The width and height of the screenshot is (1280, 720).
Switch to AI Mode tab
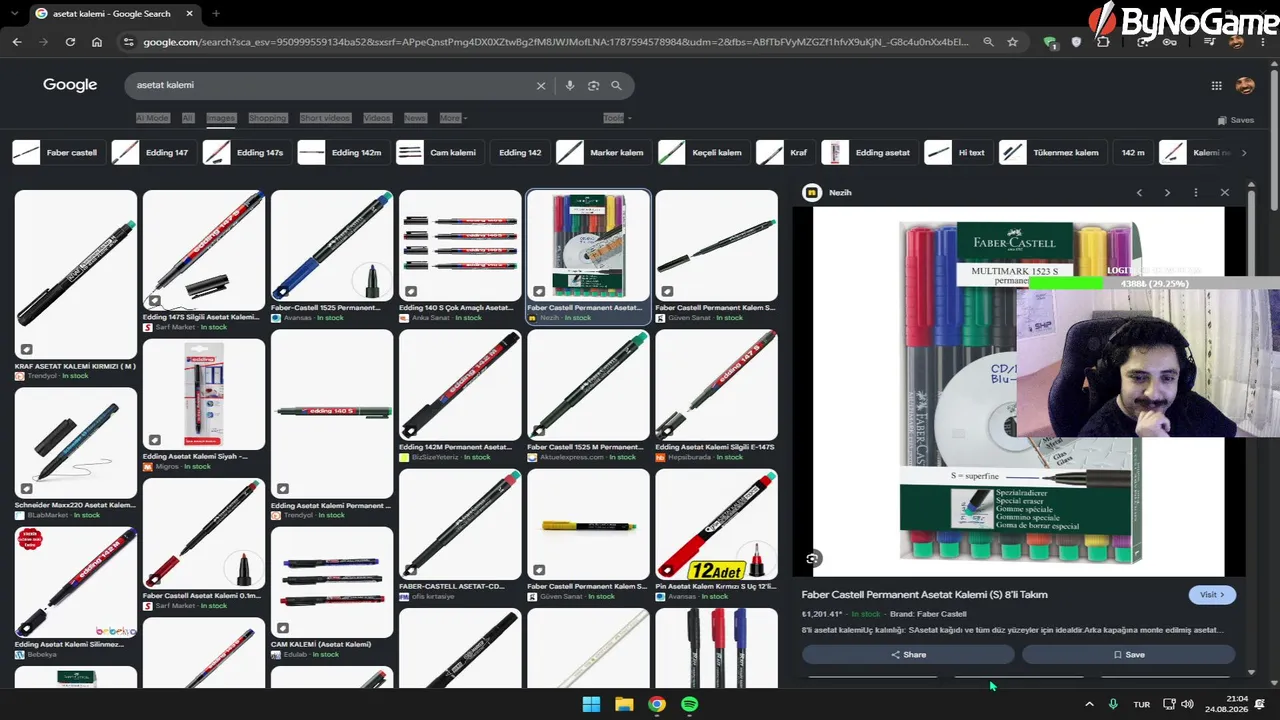point(152,118)
